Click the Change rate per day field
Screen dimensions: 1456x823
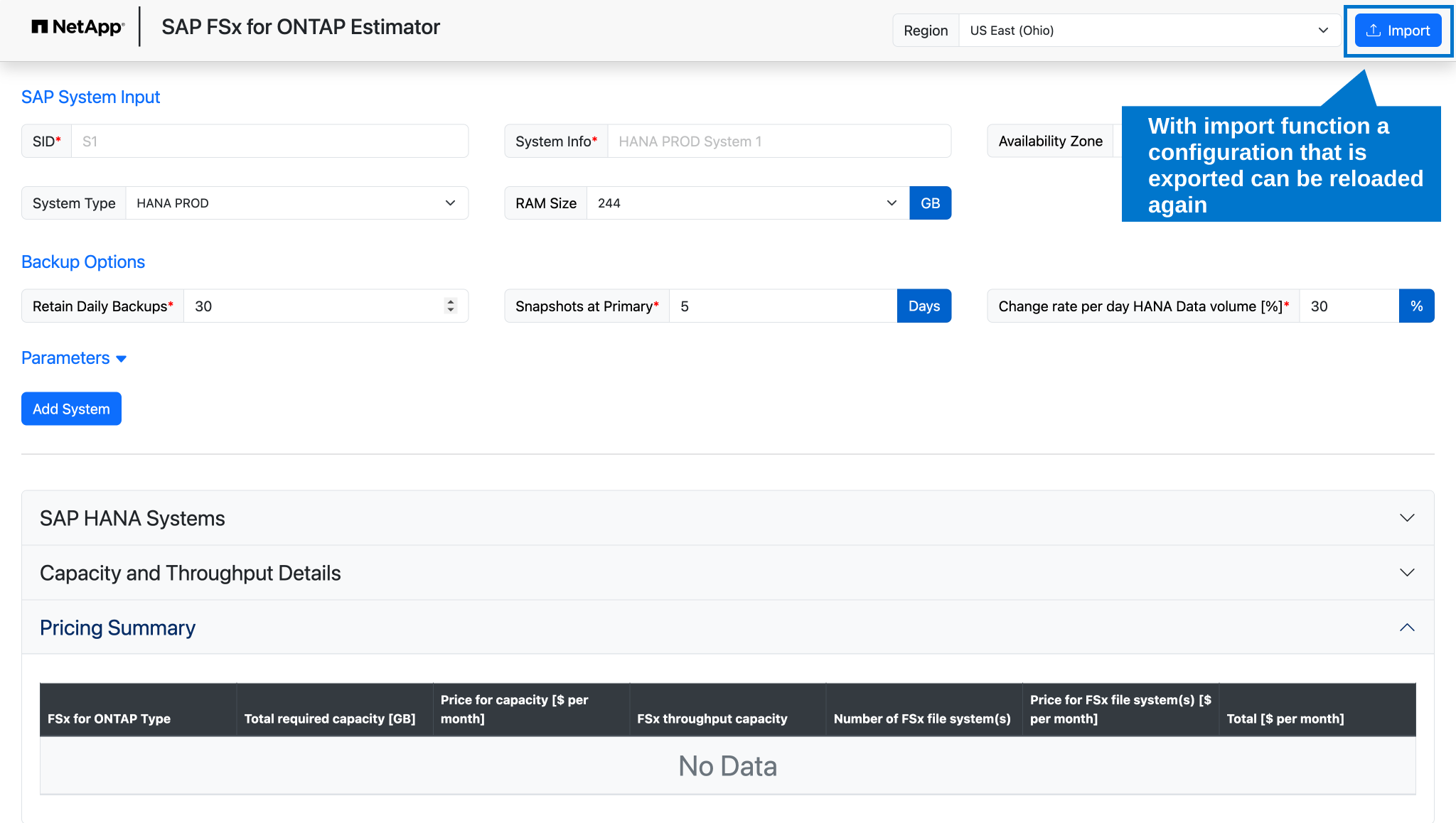pyautogui.click(x=1349, y=306)
